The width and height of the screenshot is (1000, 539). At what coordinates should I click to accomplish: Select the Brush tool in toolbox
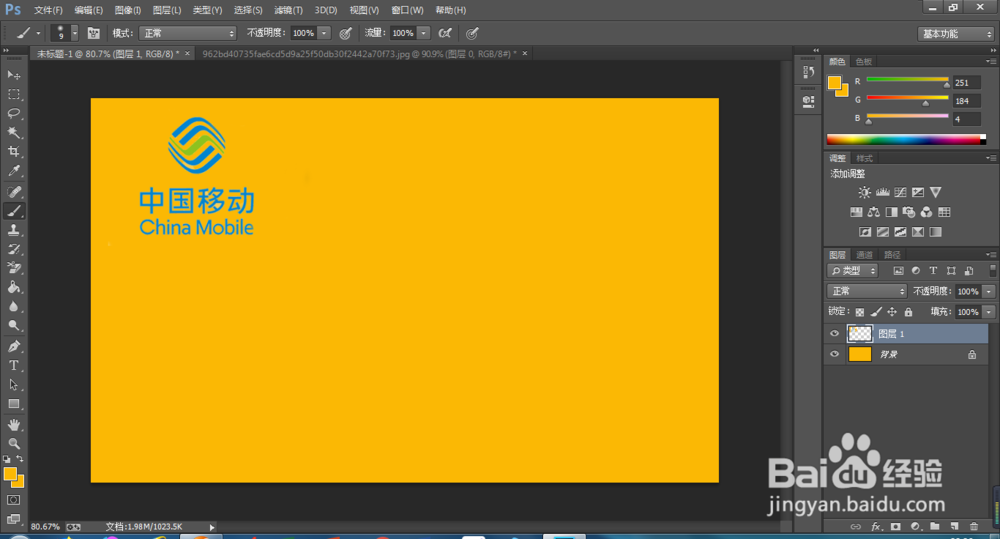13,210
